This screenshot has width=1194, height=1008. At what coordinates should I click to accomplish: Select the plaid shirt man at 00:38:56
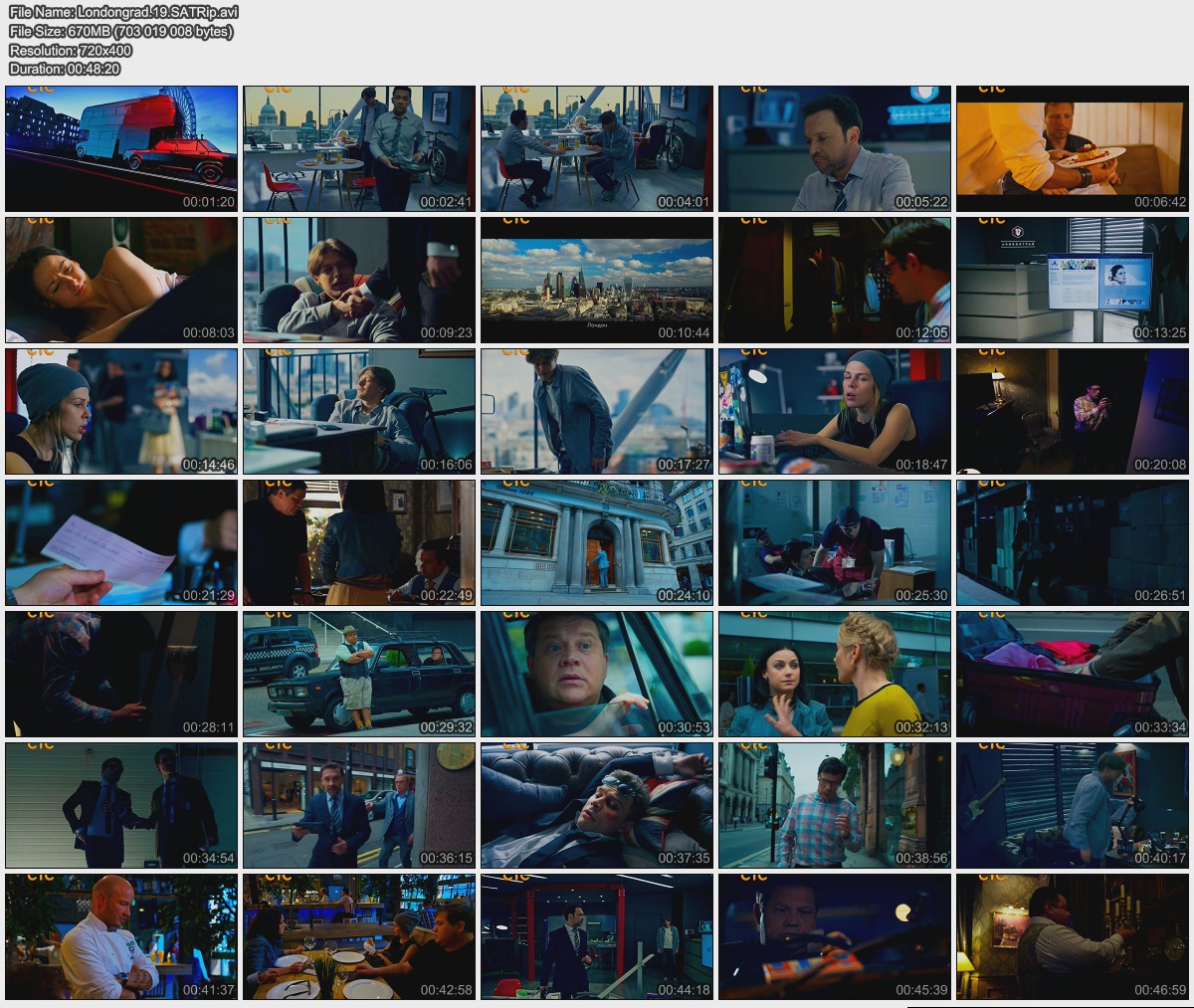pos(835,805)
